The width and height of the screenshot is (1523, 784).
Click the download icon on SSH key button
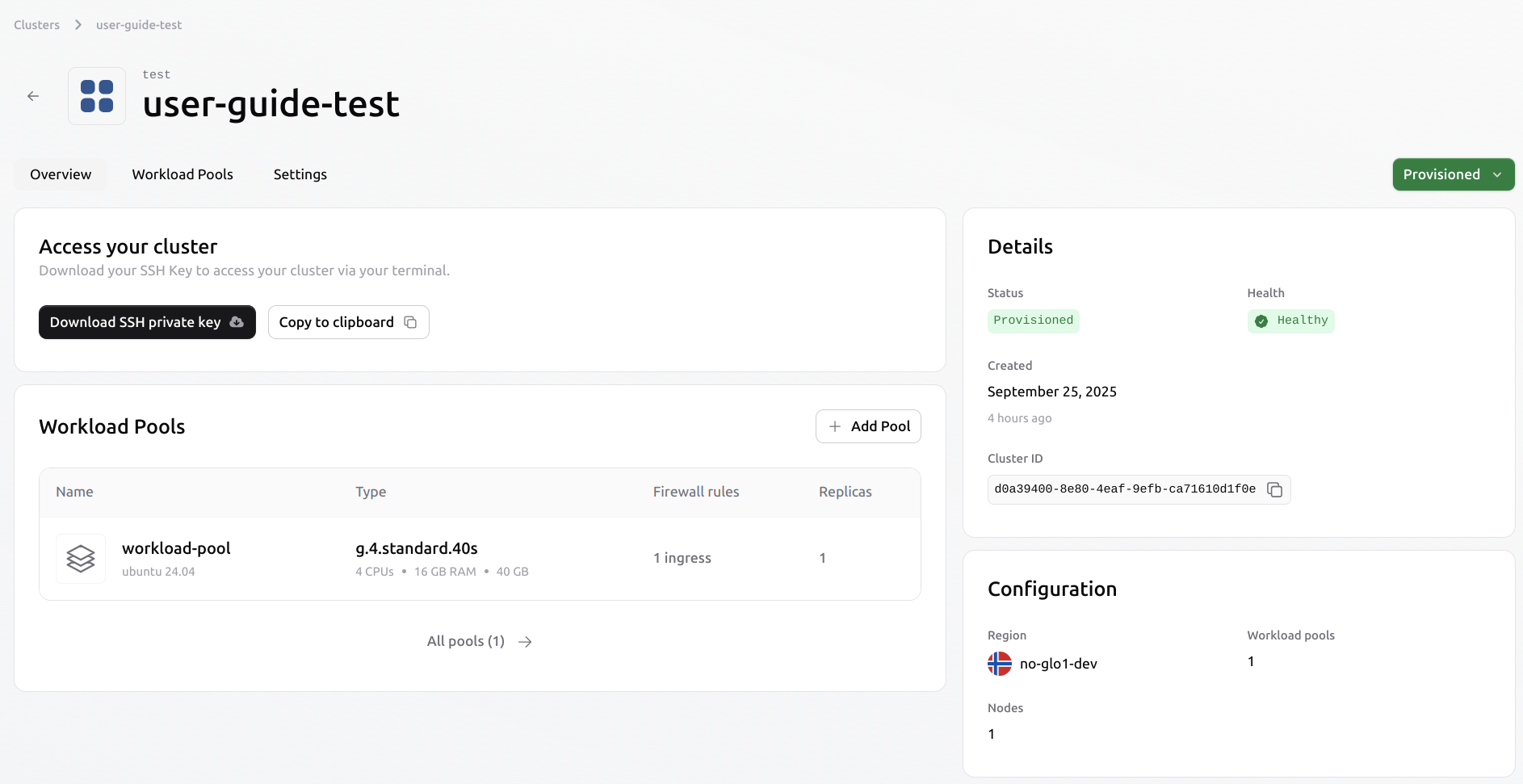click(x=236, y=322)
